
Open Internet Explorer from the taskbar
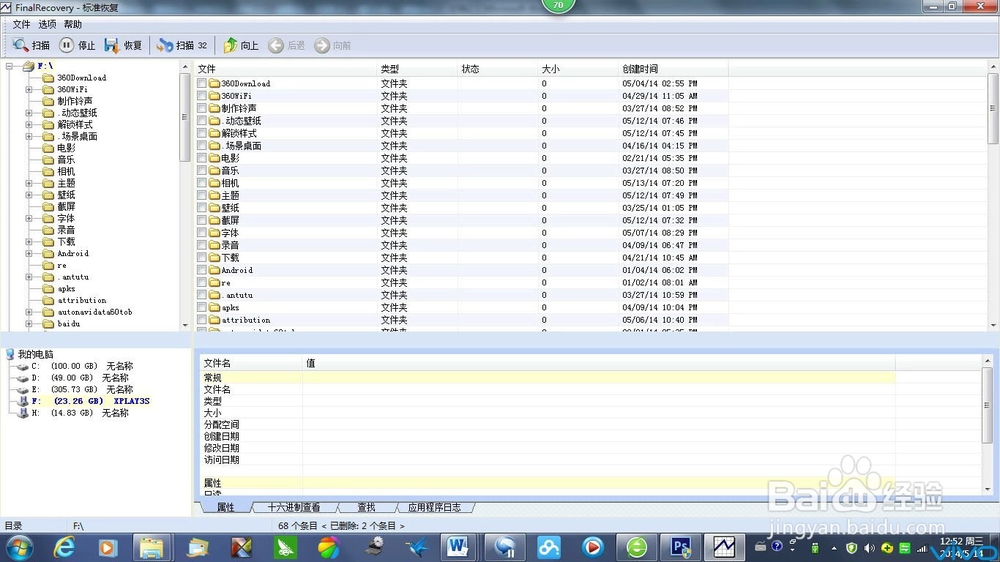(64, 547)
